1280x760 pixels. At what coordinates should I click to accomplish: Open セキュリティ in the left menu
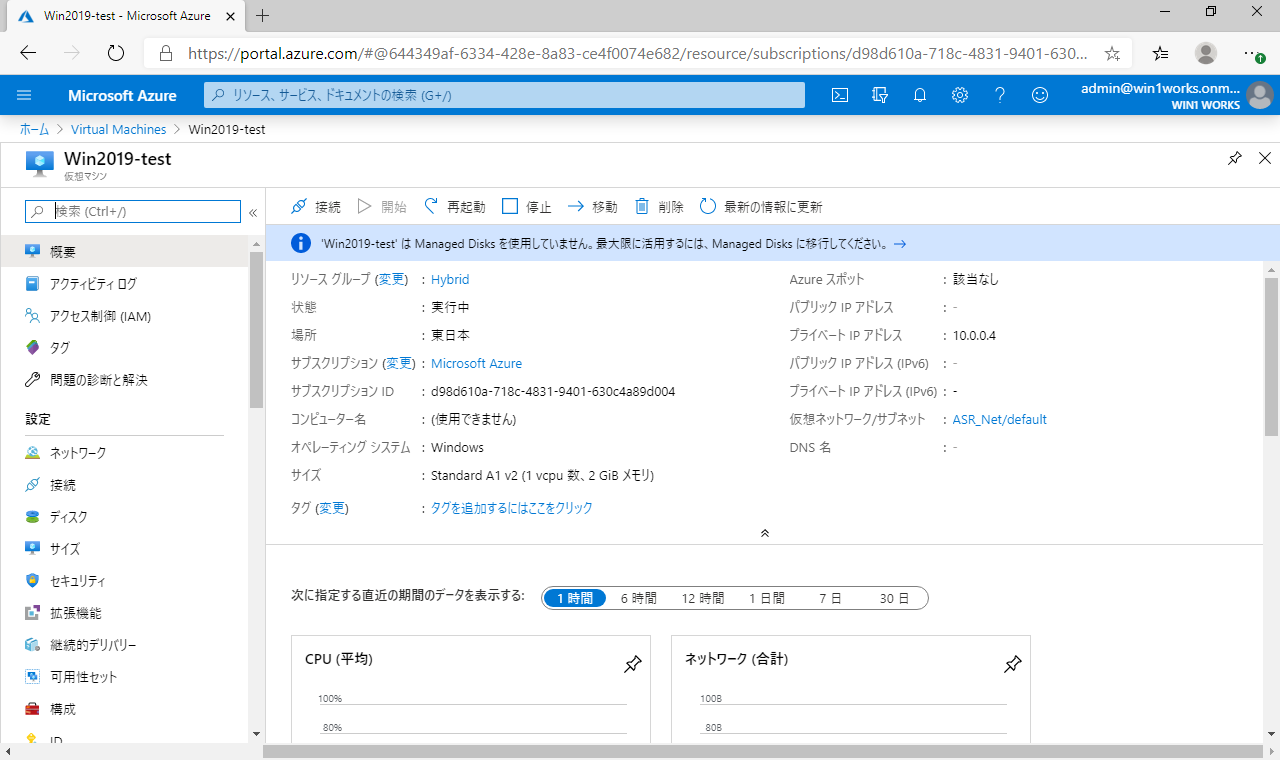[x=125, y=581]
